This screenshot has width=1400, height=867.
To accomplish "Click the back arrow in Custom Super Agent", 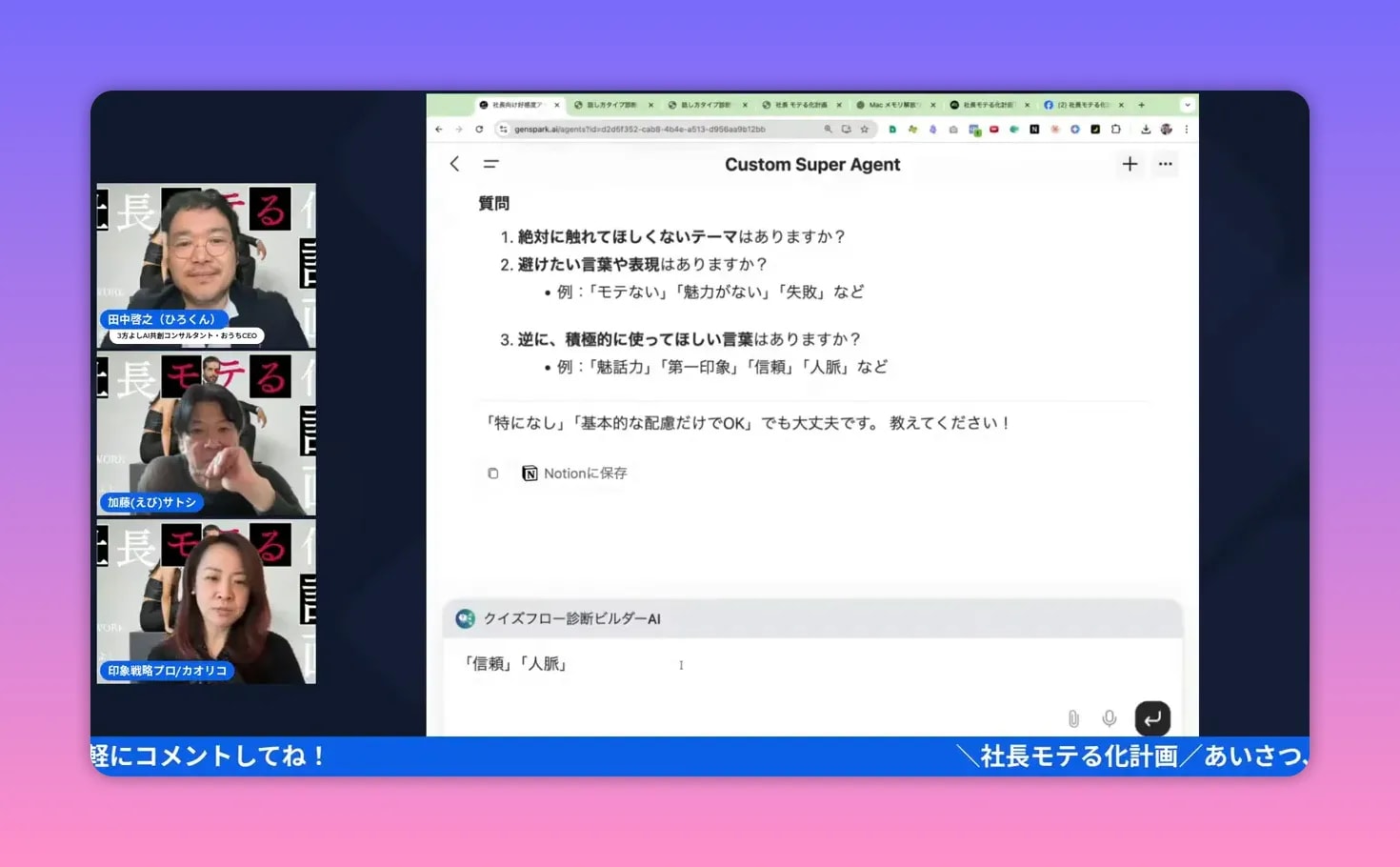I will pyautogui.click(x=454, y=164).
